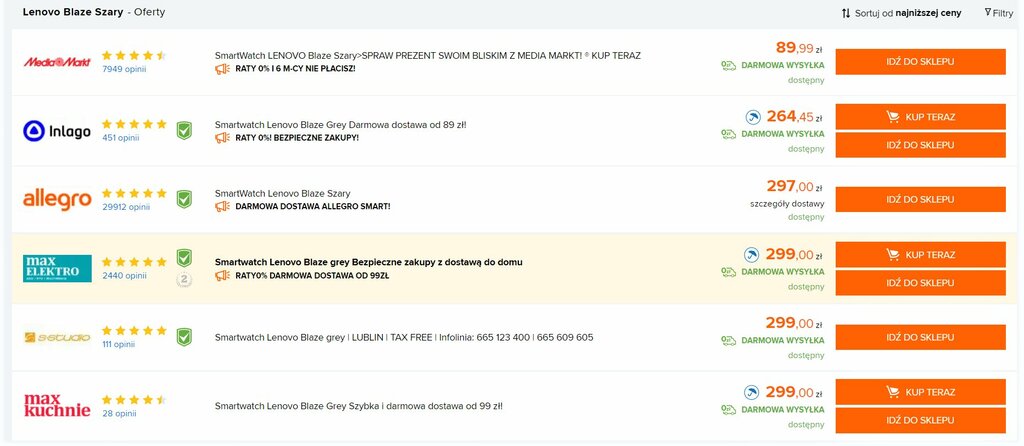
Task: Click the megaphone promo icon in allegro row
Action: tap(223, 206)
